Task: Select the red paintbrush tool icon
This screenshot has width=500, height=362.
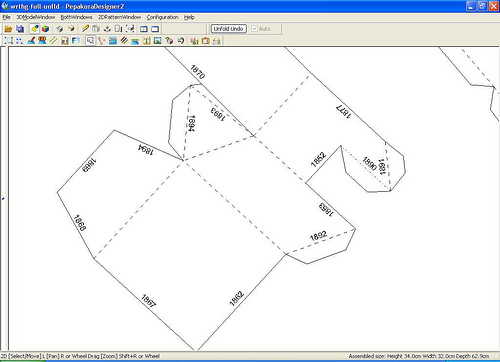Action: pyautogui.click(x=31, y=41)
